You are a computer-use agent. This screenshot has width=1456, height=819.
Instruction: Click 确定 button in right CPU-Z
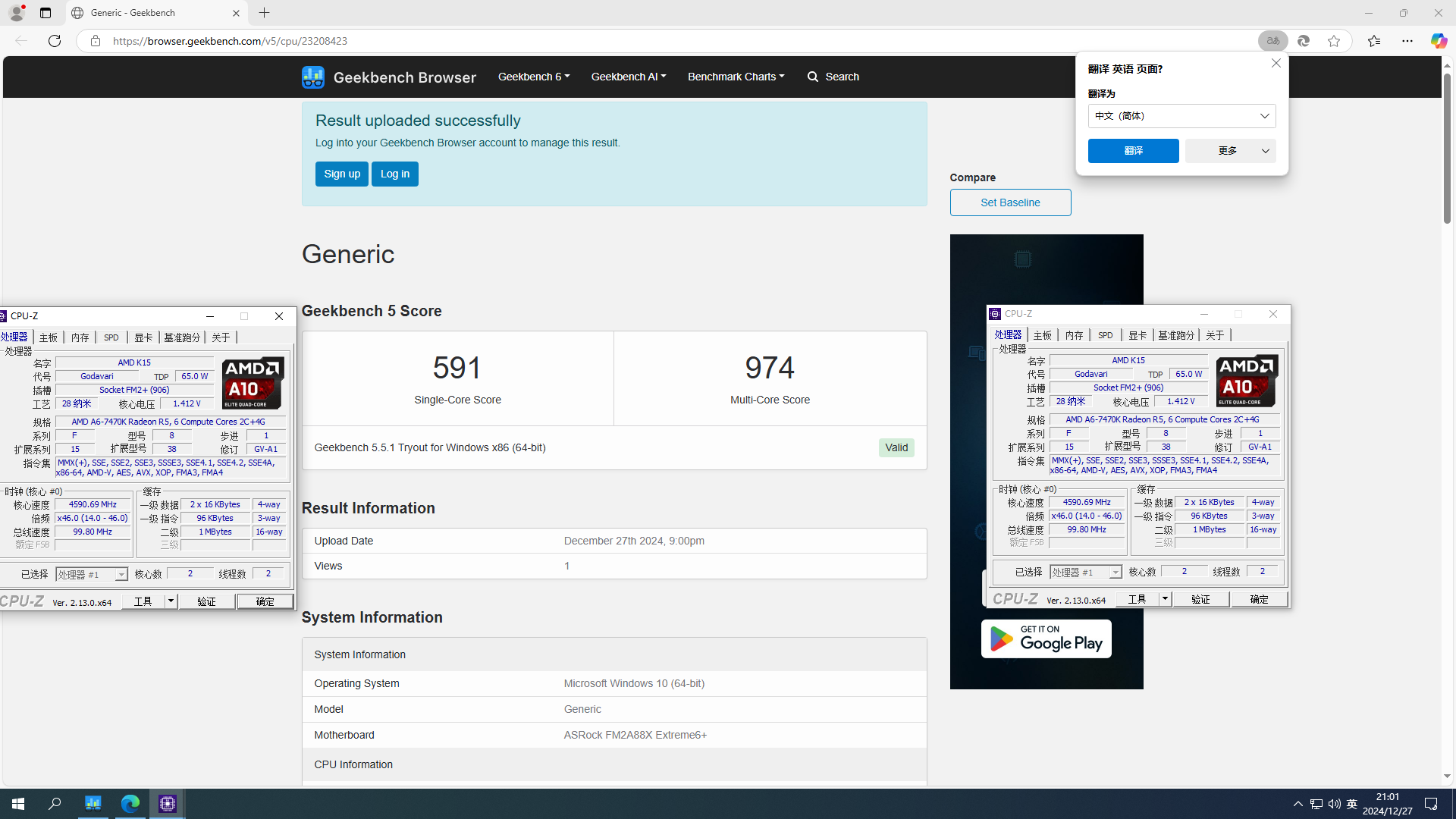[1260, 599]
